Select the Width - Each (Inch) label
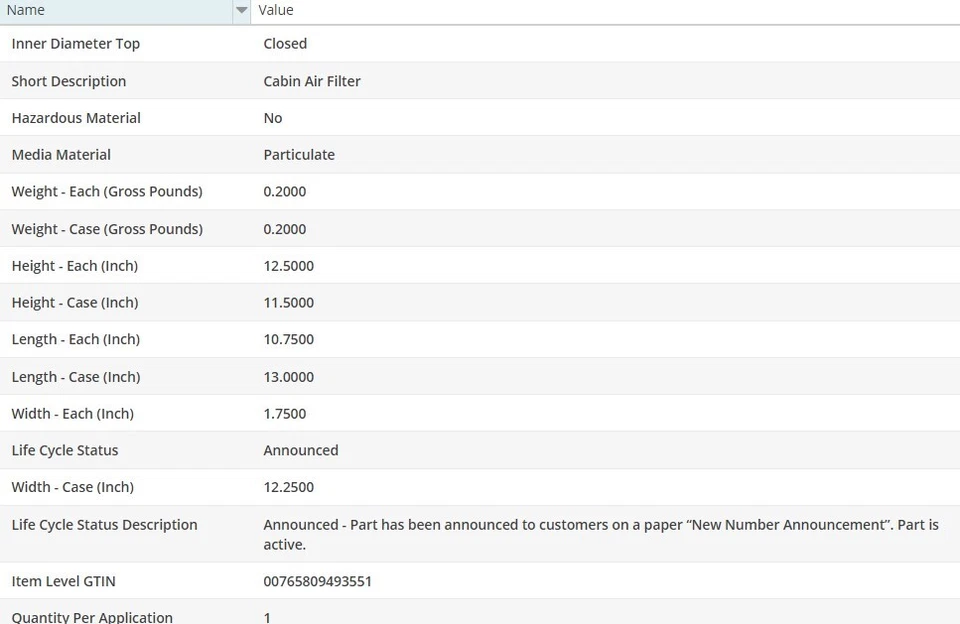 (73, 414)
